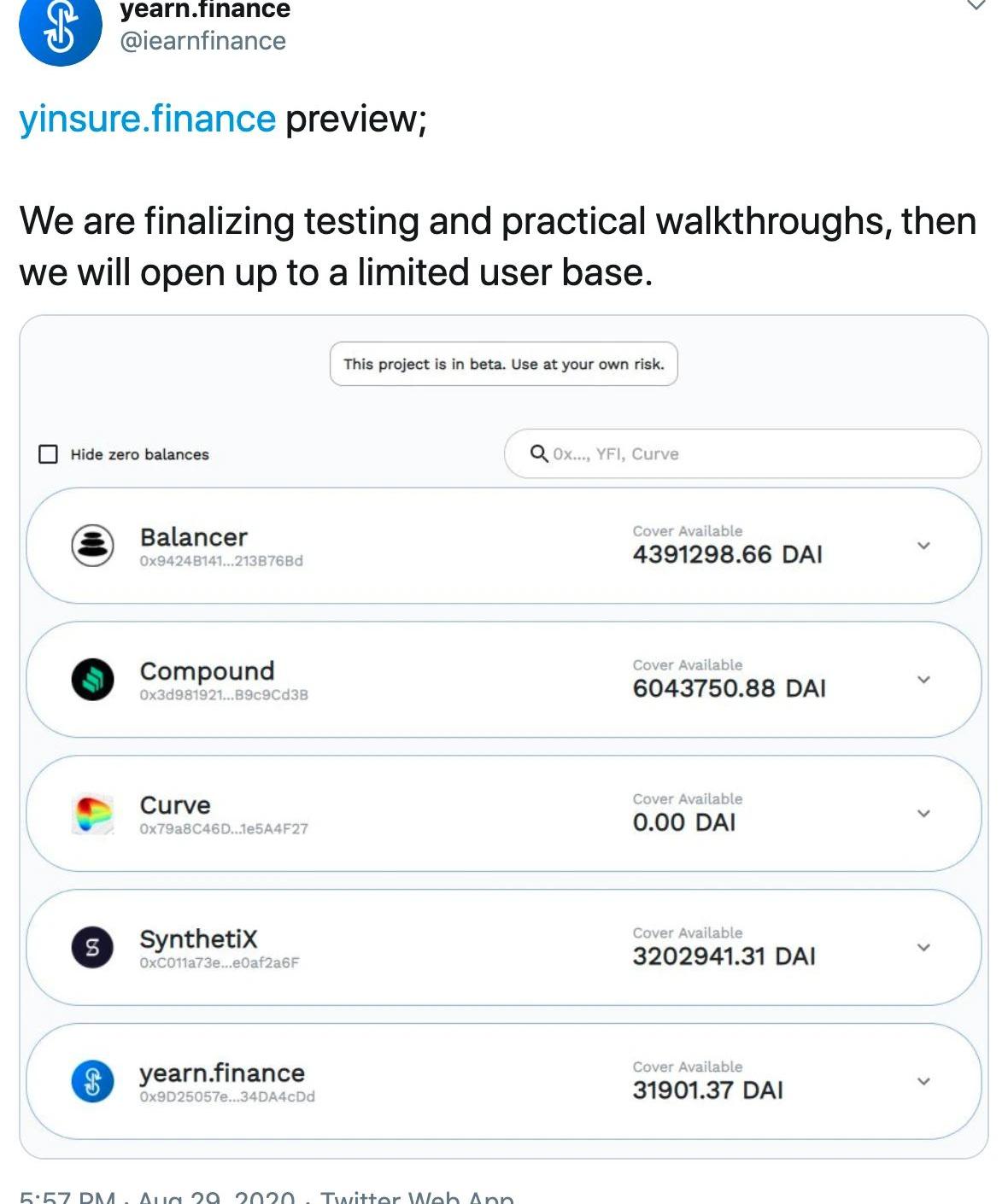Select the Compound name label
Screen dimensions: 1008x1204
click(207, 671)
